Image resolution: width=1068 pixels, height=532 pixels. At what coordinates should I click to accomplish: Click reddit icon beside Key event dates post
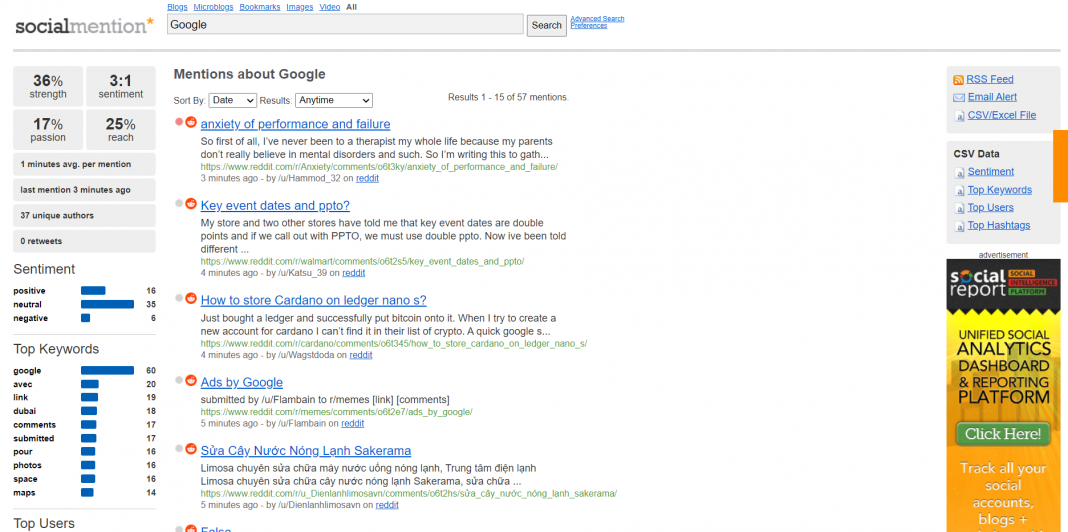pyautogui.click(x=191, y=203)
